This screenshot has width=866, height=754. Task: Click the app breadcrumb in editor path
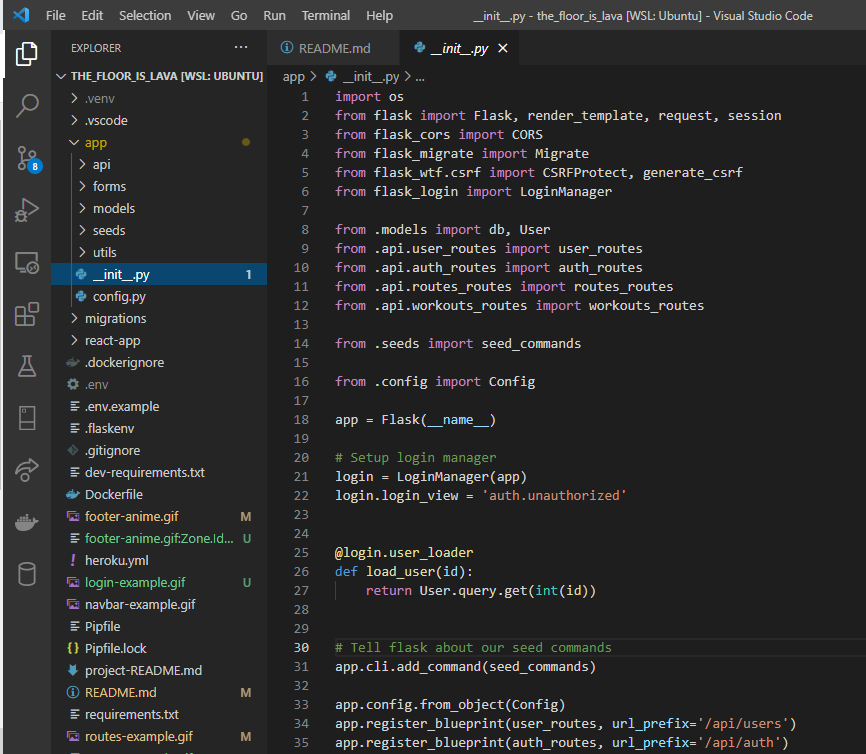coord(293,76)
